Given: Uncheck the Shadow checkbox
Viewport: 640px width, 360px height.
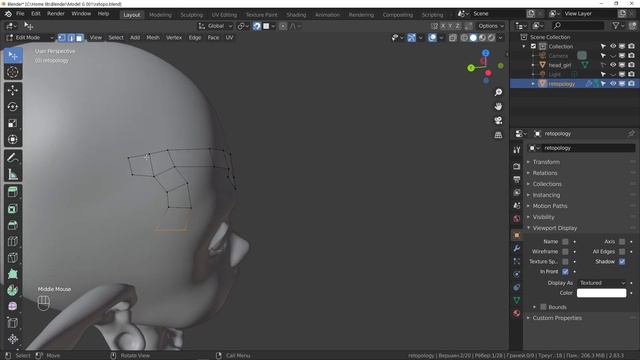Looking at the screenshot, I should pyautogui.click(x=622, y=262).
